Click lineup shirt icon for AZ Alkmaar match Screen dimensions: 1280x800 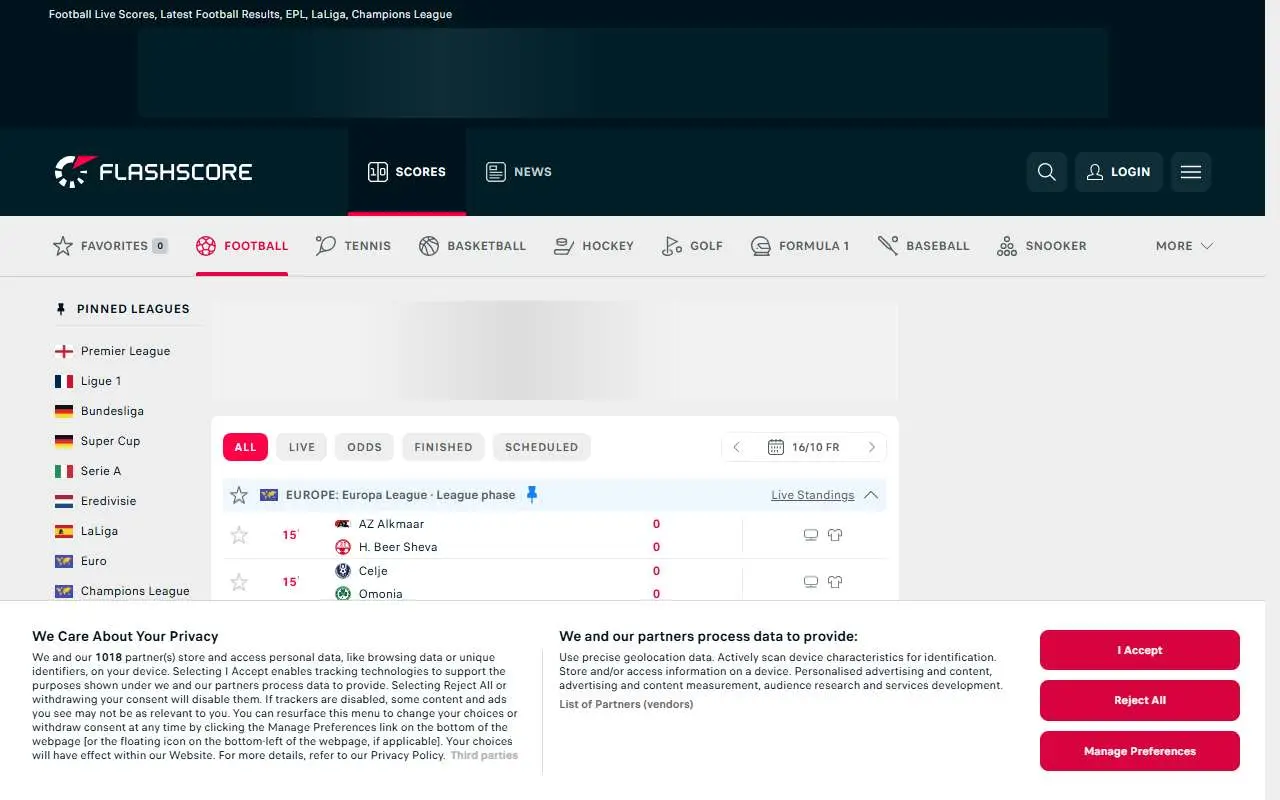click(x=835, y=535)
